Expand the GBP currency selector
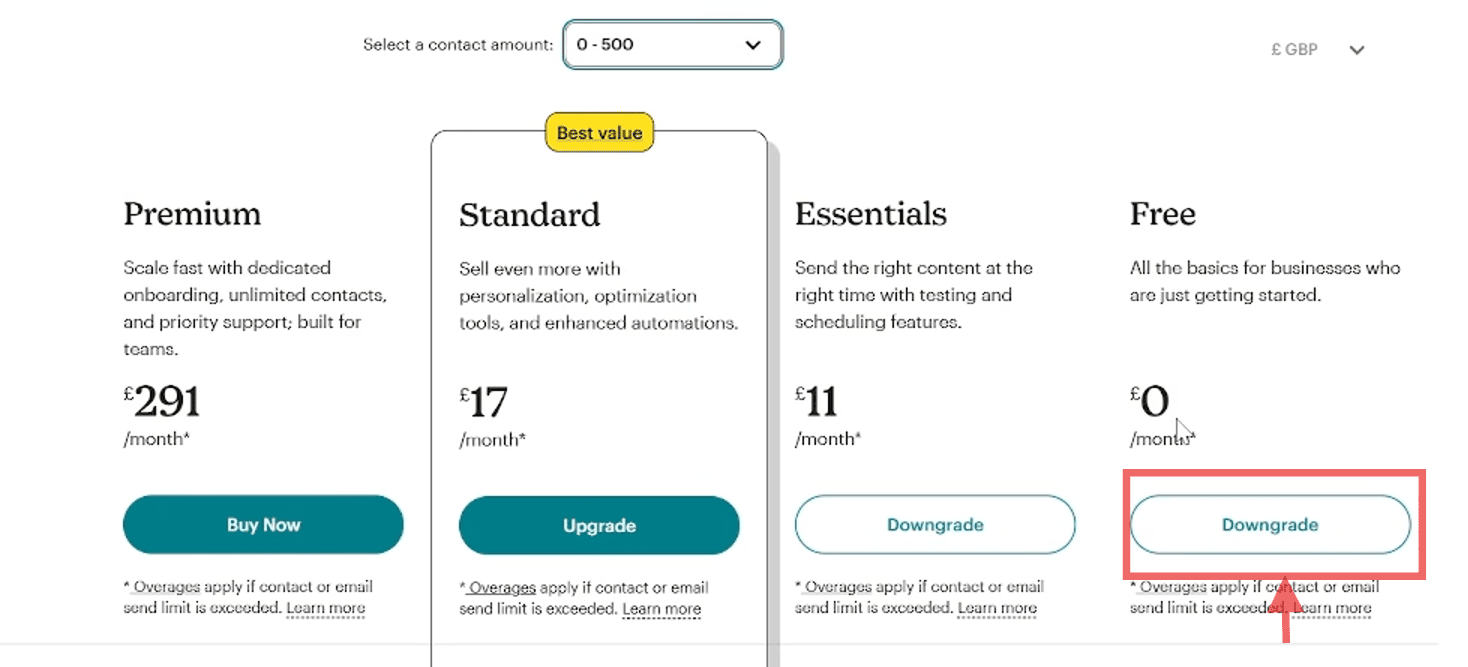This screenshot has height=667, width=1468. tap(1314, 49)
